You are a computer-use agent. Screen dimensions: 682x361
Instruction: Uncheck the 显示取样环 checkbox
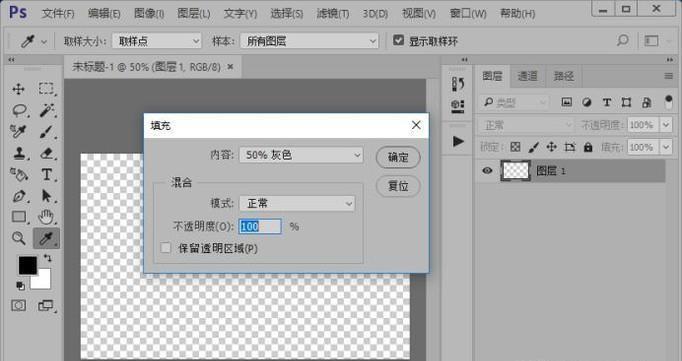click(x=398, y=40)
